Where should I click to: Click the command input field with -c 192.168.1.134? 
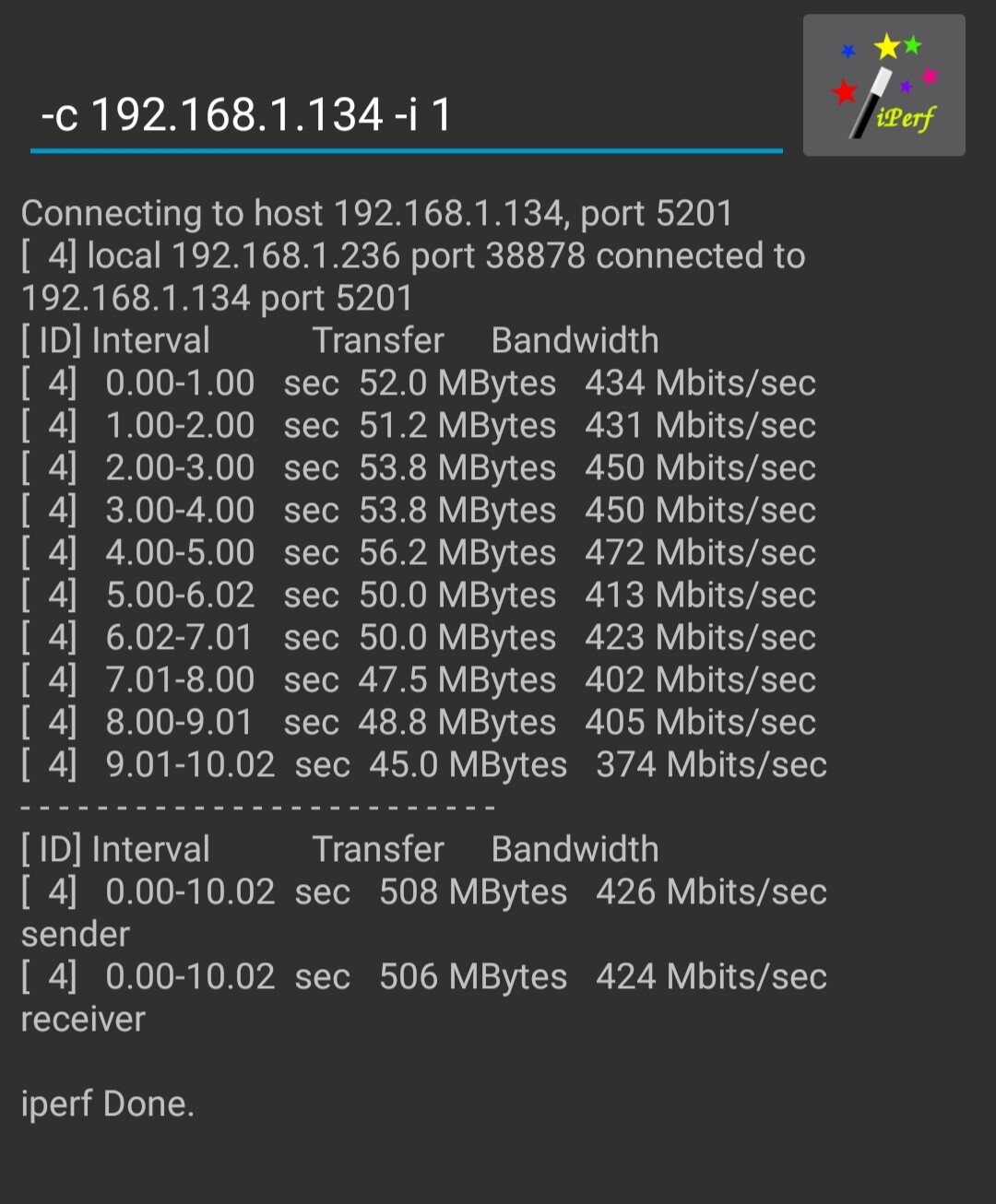point(406,115)
